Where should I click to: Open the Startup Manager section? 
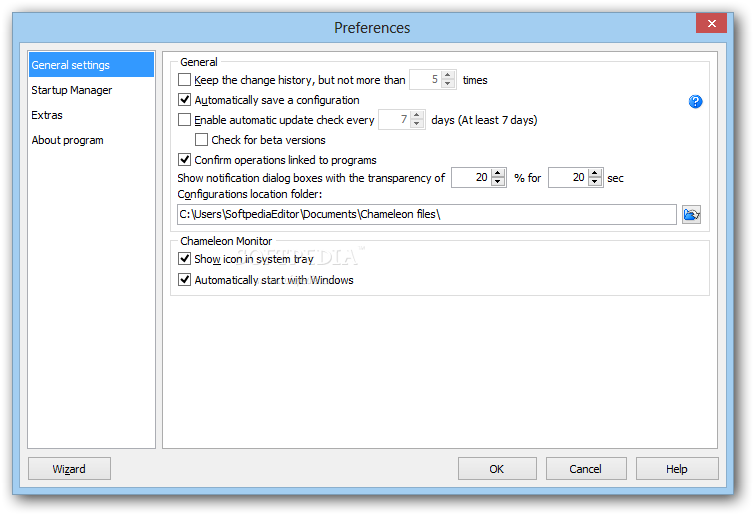[x=71, y=90]
